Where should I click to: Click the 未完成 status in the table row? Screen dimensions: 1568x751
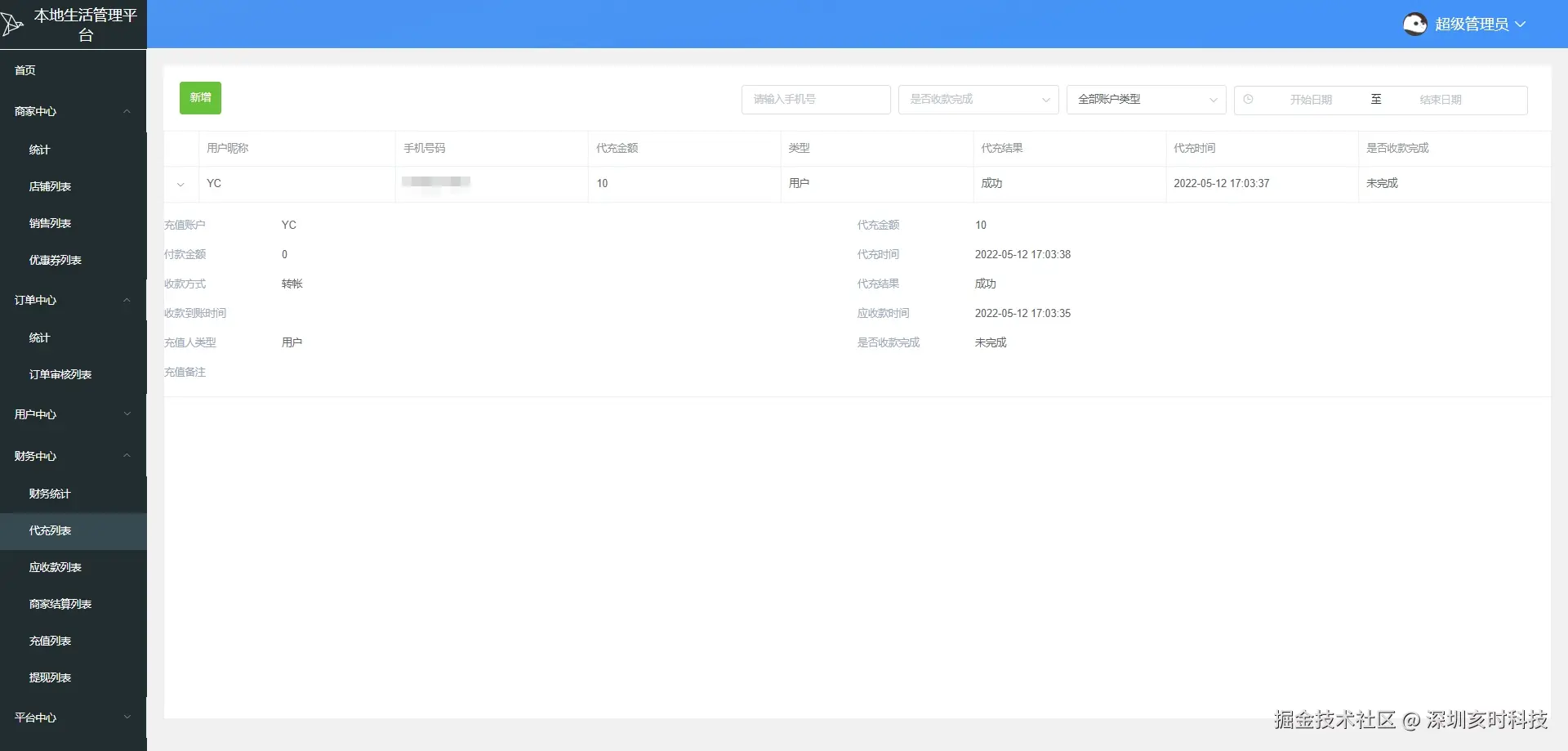pos(1383,183)
